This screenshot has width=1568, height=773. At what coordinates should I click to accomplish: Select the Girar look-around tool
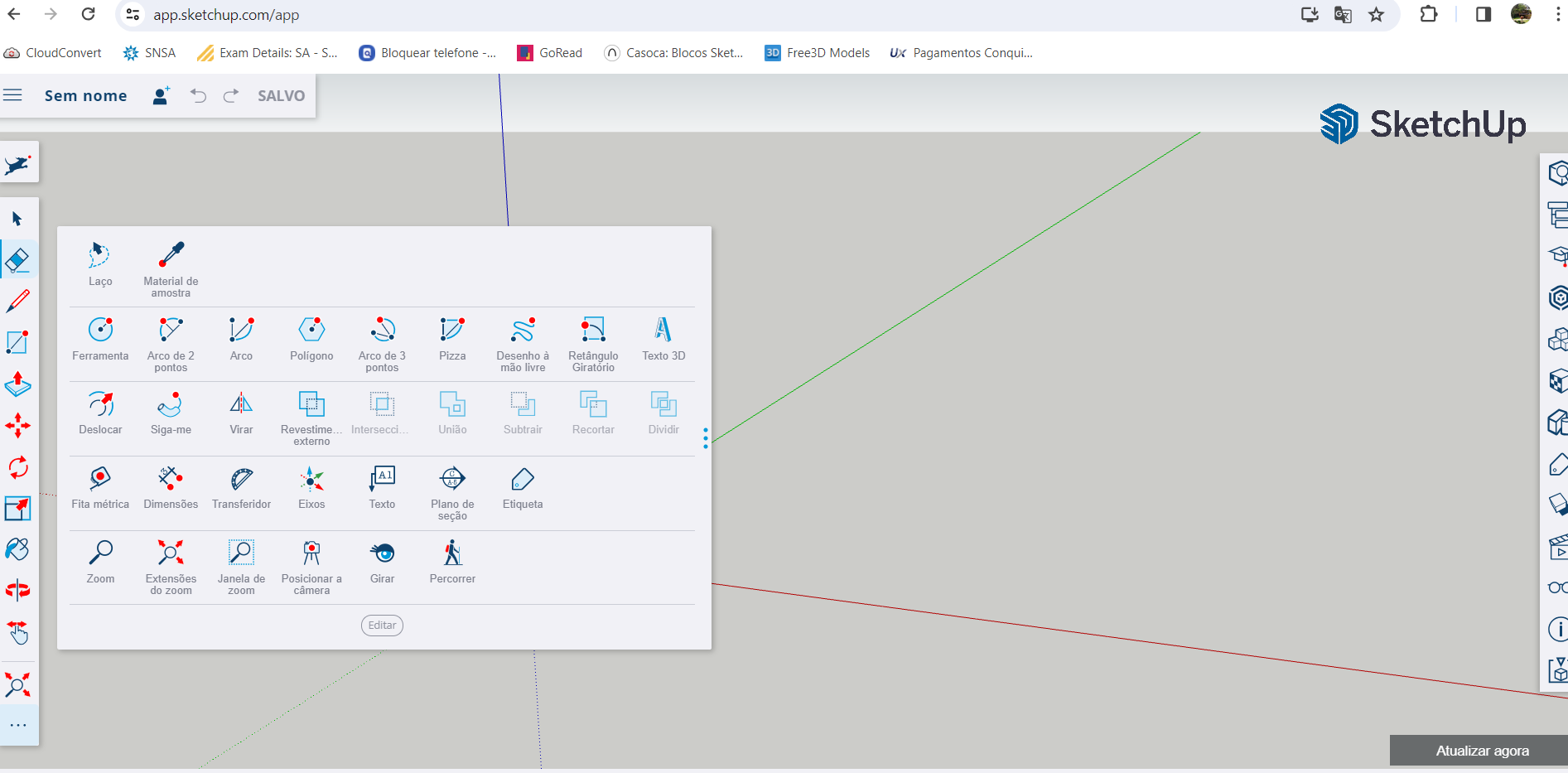pyautogui.click(x=382, y=562)
